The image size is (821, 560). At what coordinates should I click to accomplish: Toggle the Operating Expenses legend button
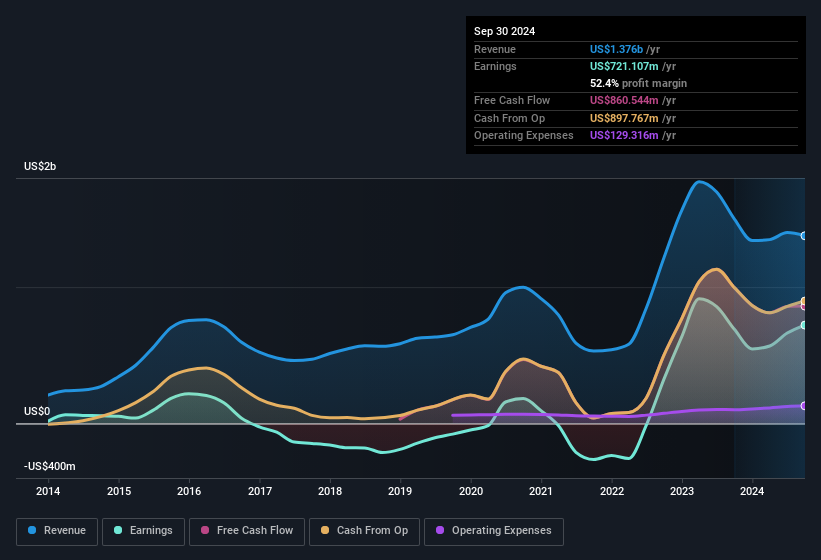[x=494, y=532]
